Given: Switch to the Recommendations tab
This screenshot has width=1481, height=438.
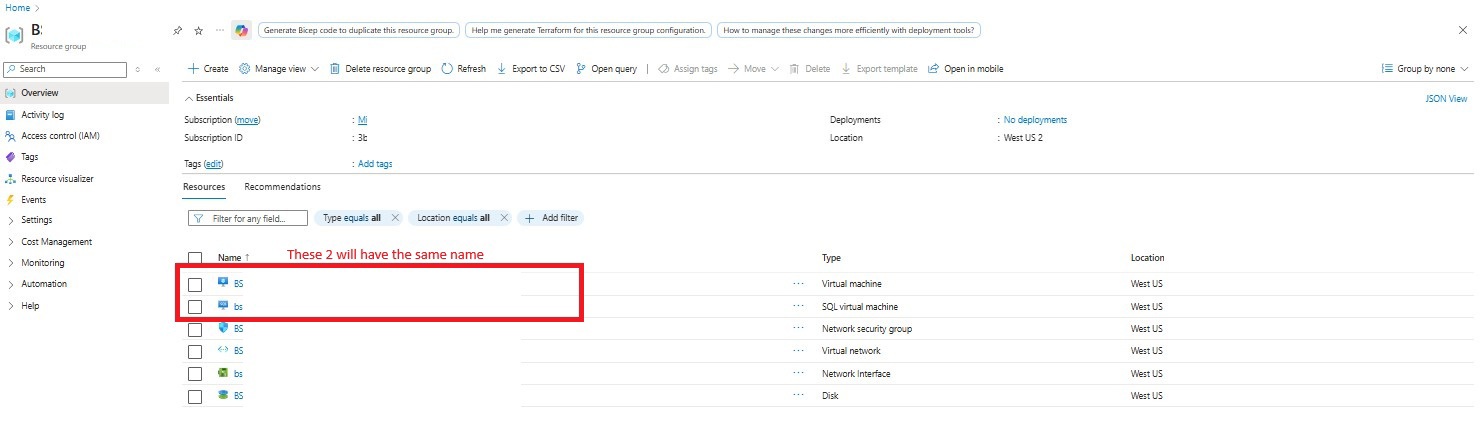Looking at the screenshot, I should (282, 187).
